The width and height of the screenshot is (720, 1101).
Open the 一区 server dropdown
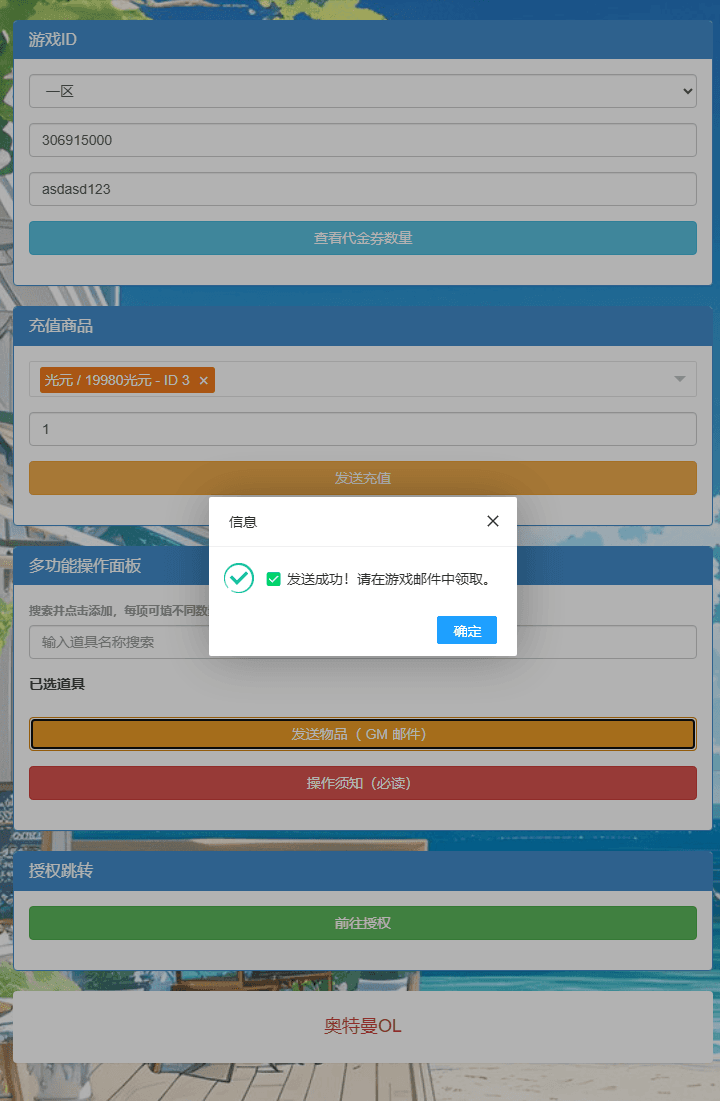click(362, 91)
